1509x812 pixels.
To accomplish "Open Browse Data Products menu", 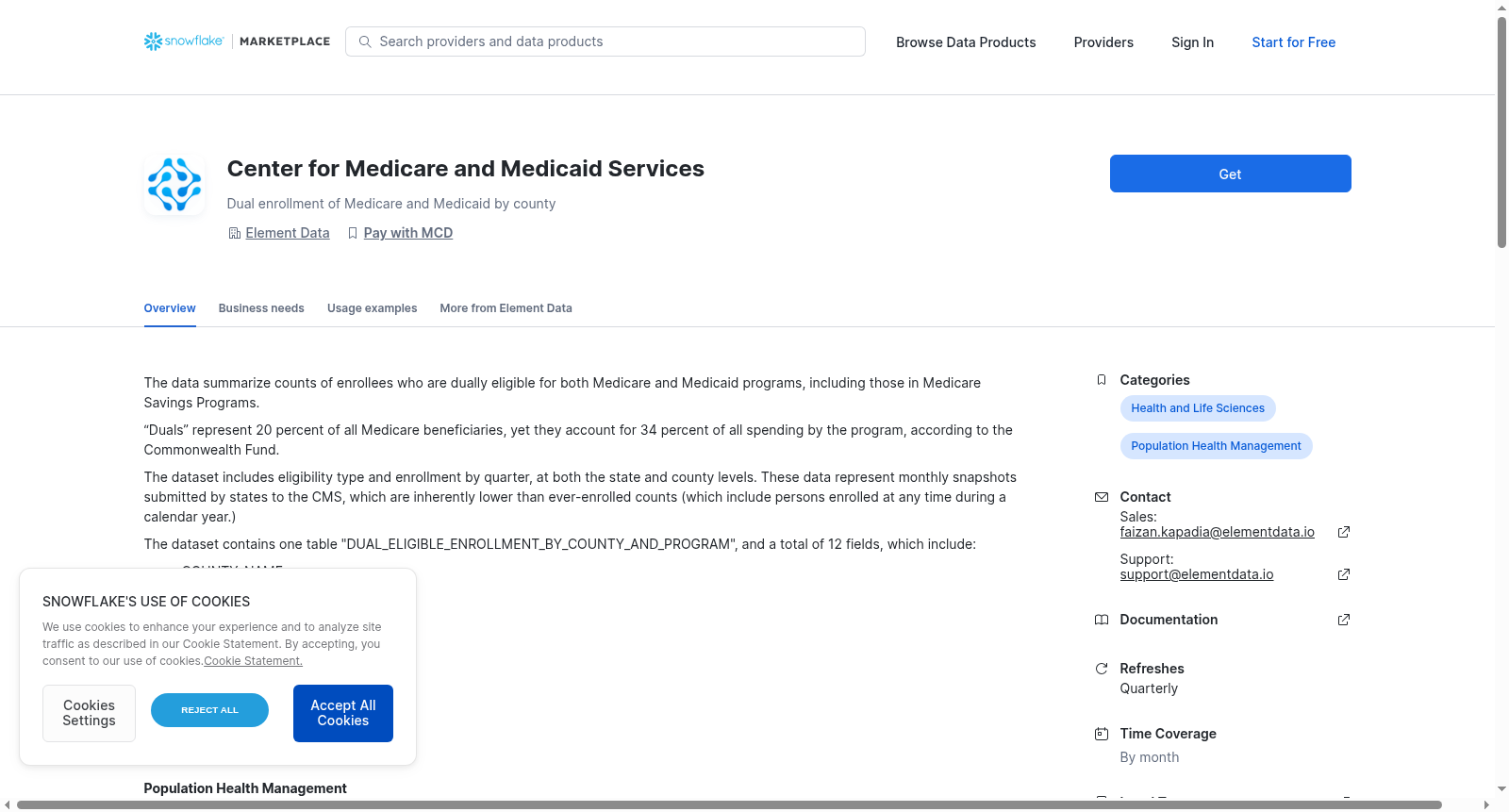I will point(966,42).
